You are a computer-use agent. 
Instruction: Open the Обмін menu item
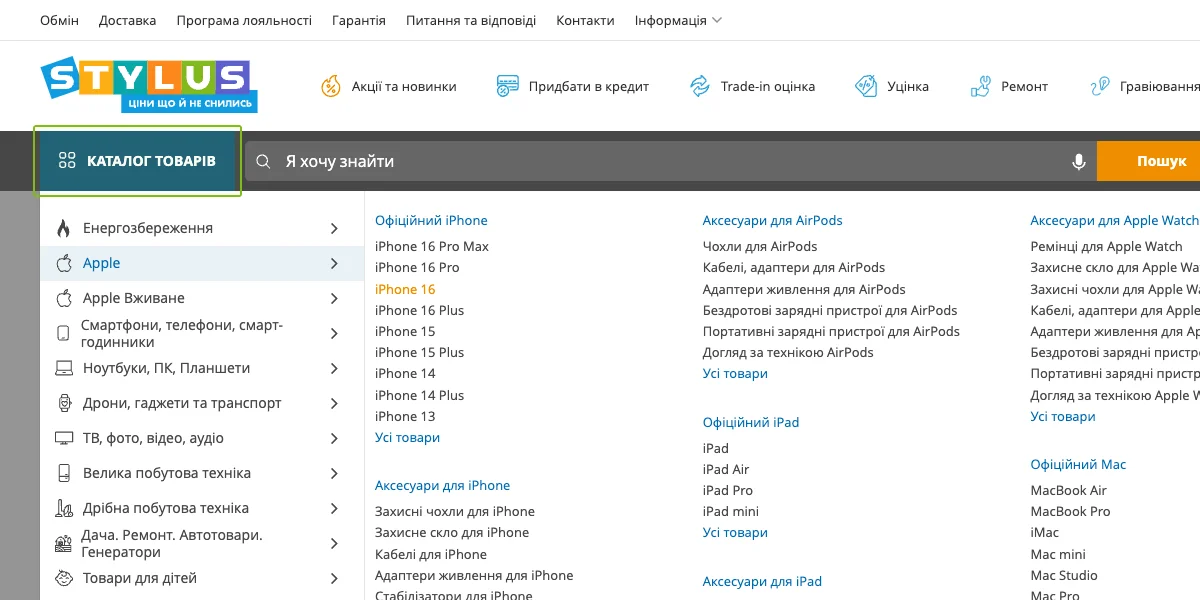tap(59, 20)
